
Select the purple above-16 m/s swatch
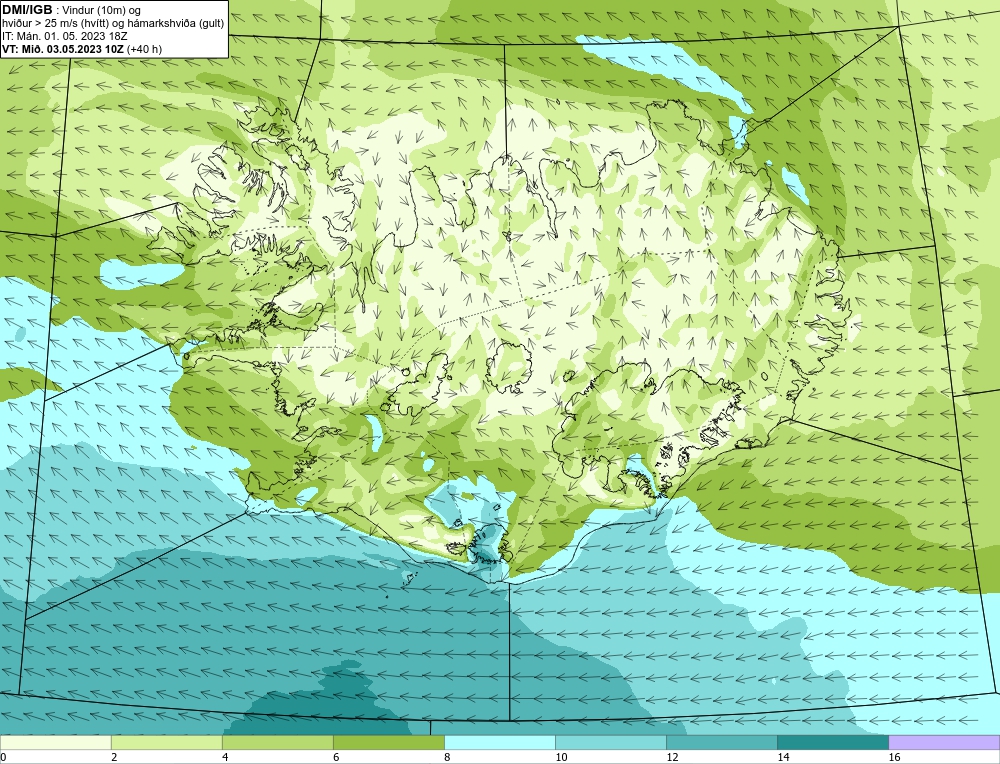(x=944, y=742)
